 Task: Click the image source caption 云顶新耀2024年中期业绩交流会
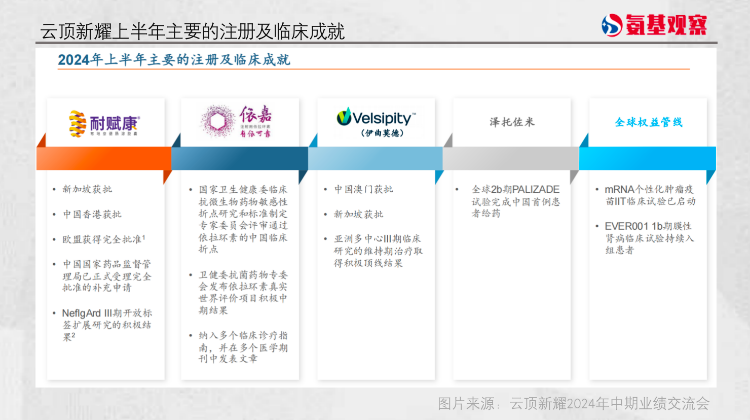click(609, 403)
